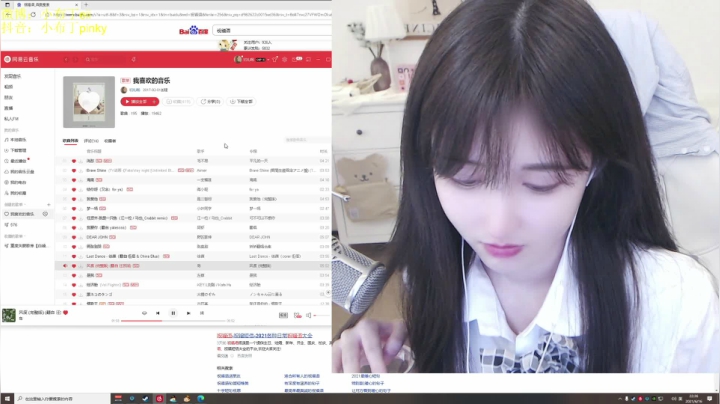
Task: Open 私人FM in sidebar
Action: 11,119
